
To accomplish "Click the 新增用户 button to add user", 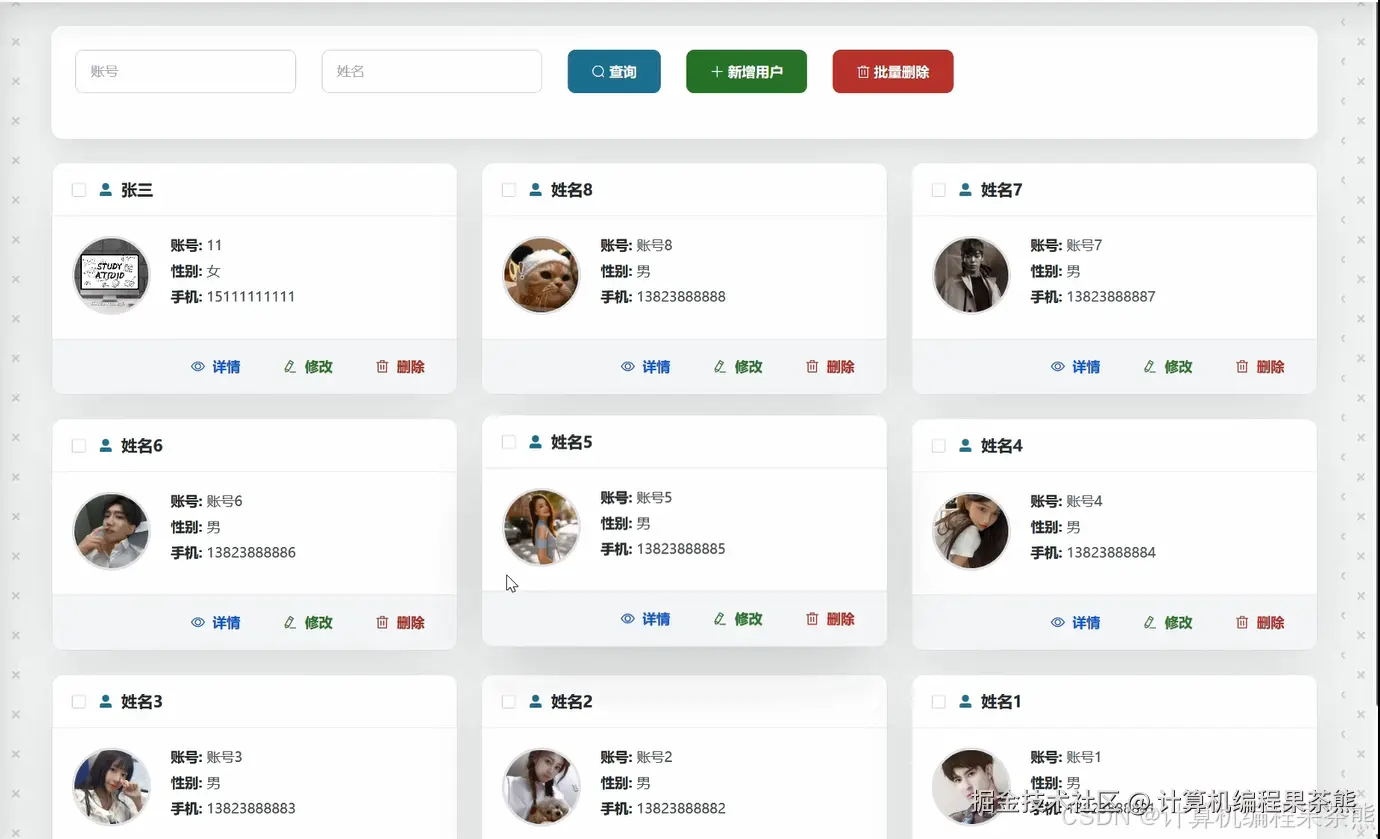I will [x=746, y=71].
